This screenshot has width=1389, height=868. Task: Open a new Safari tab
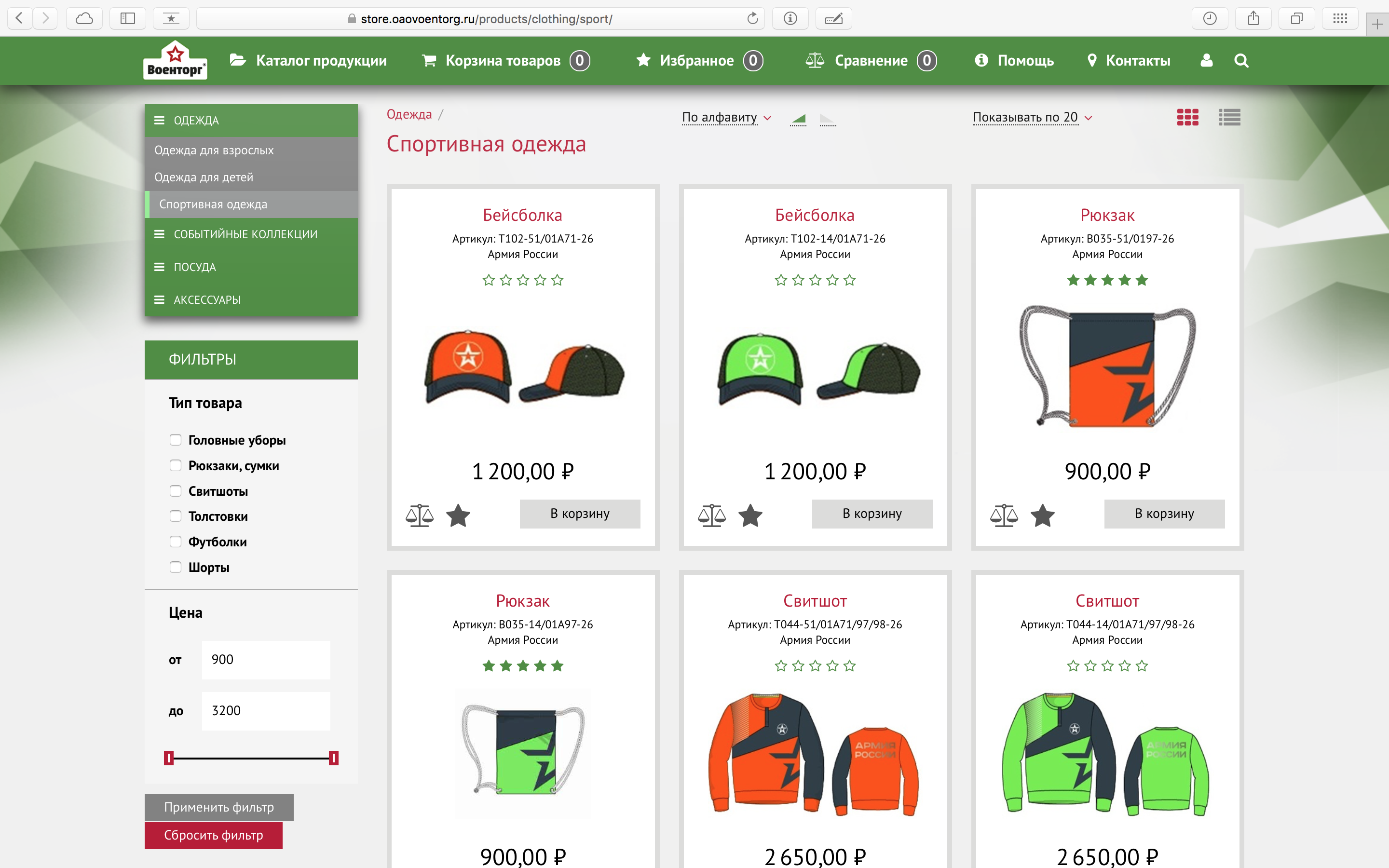(x=1377, y=24)
